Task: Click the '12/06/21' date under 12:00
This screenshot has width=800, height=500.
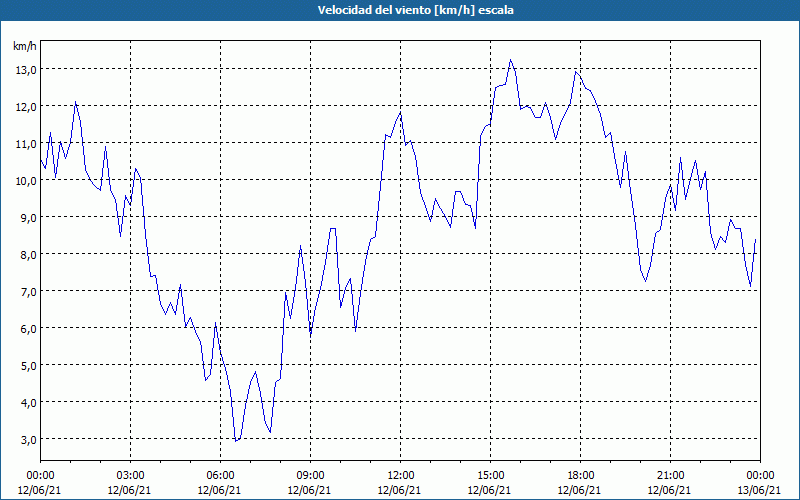Action: [399, 490]
